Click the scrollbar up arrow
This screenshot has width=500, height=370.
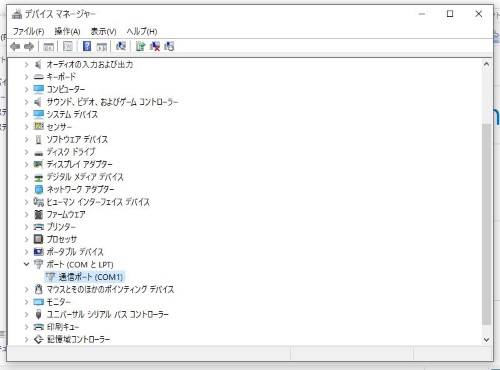click(x=486, y=64)
